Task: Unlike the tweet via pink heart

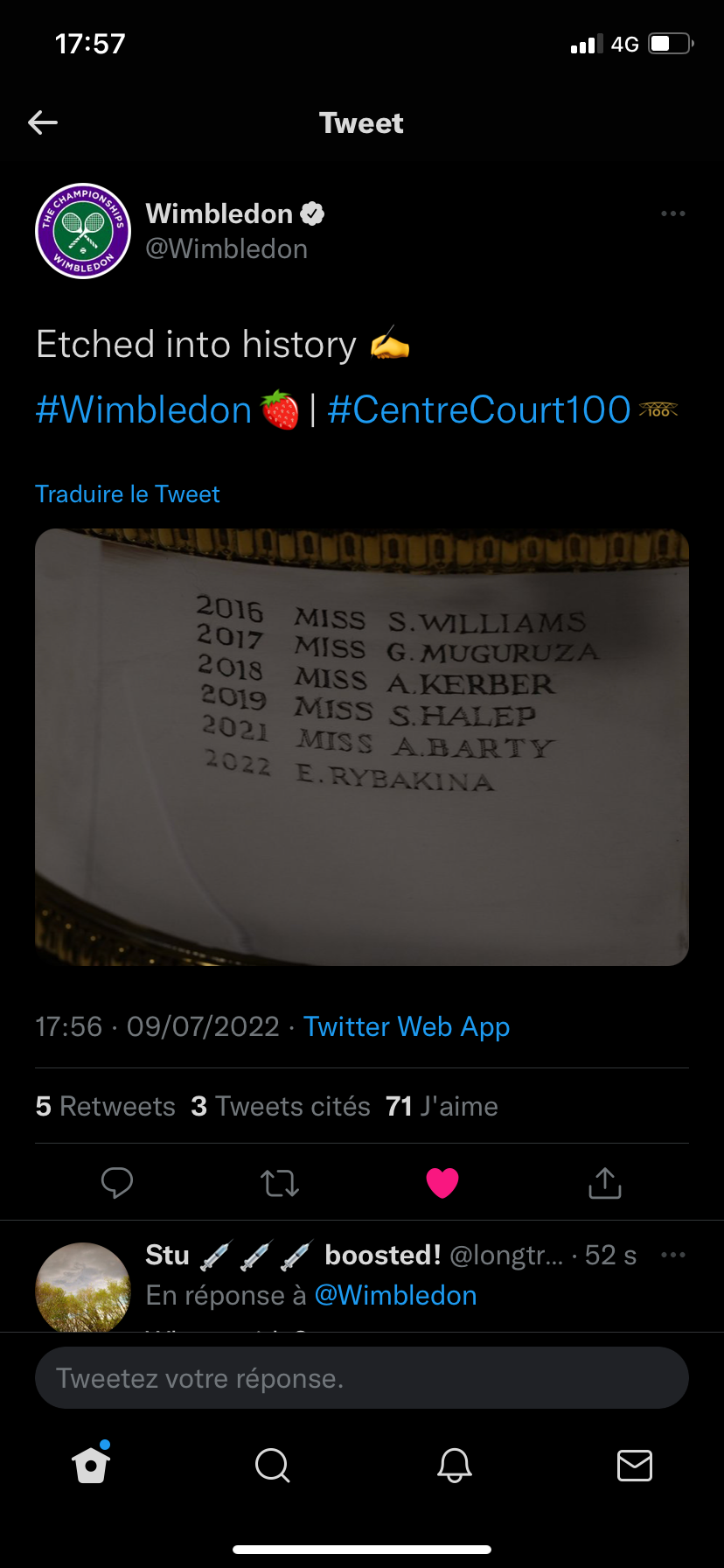Action: [x=442, y=1183]
